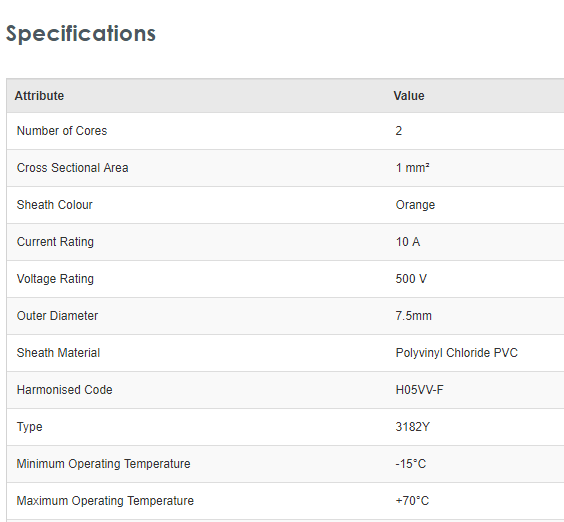Click the H05VV-F harmonised code value
The image size is (564, 522).
point(419,390)
